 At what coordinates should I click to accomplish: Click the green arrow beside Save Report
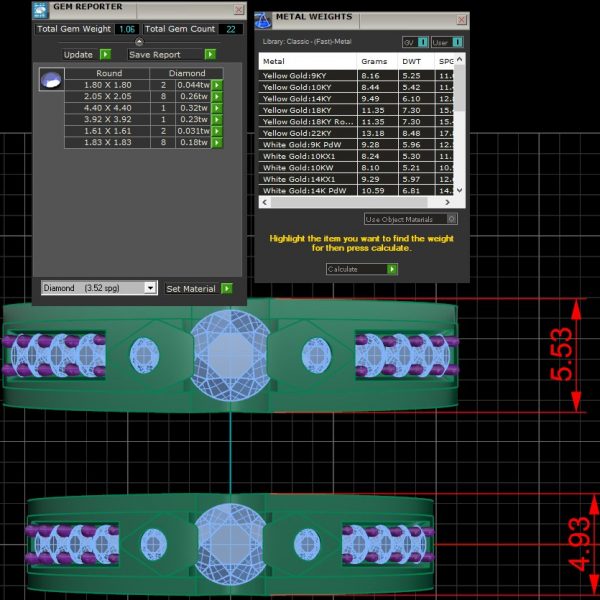pos(210,54)
